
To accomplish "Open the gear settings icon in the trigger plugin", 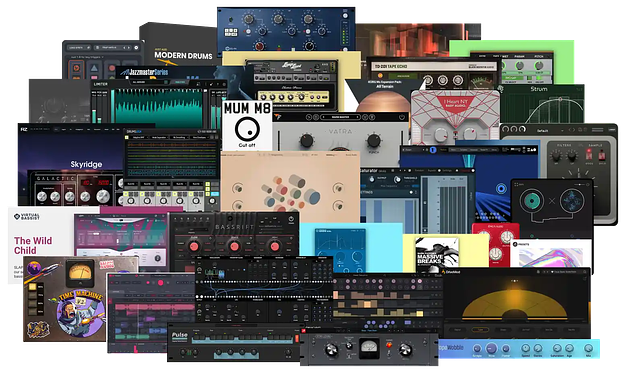I will 136,47.
